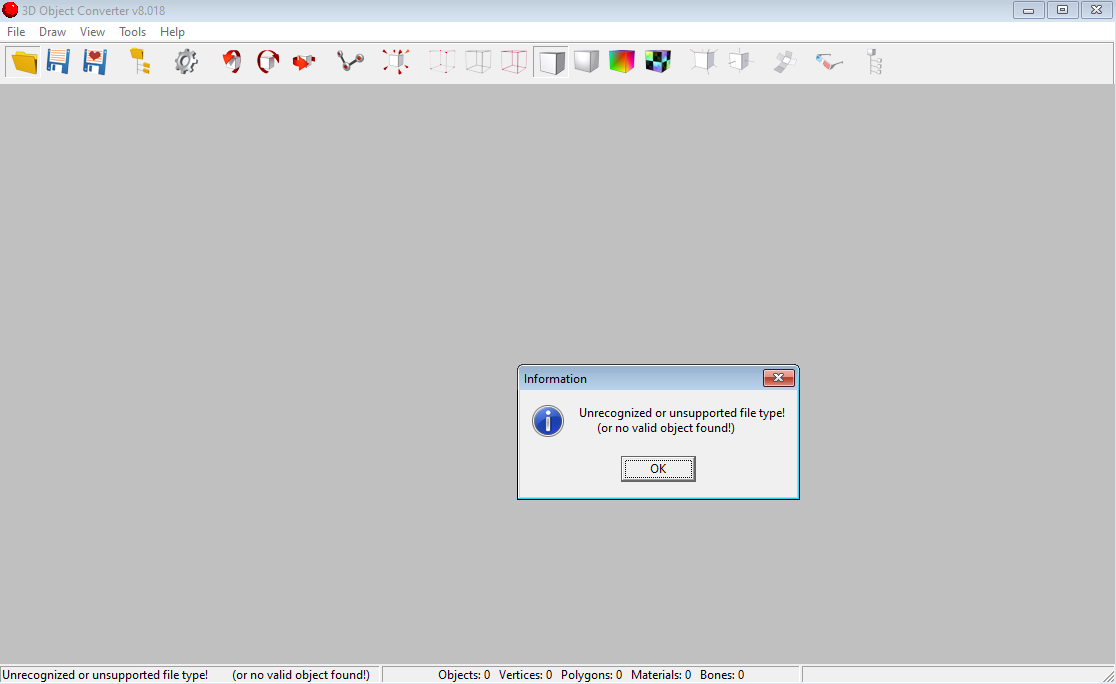Screen dimensions: 1116x684
Task: Click the cube with red radiating points icon
Action: click(x=396, y=62)
